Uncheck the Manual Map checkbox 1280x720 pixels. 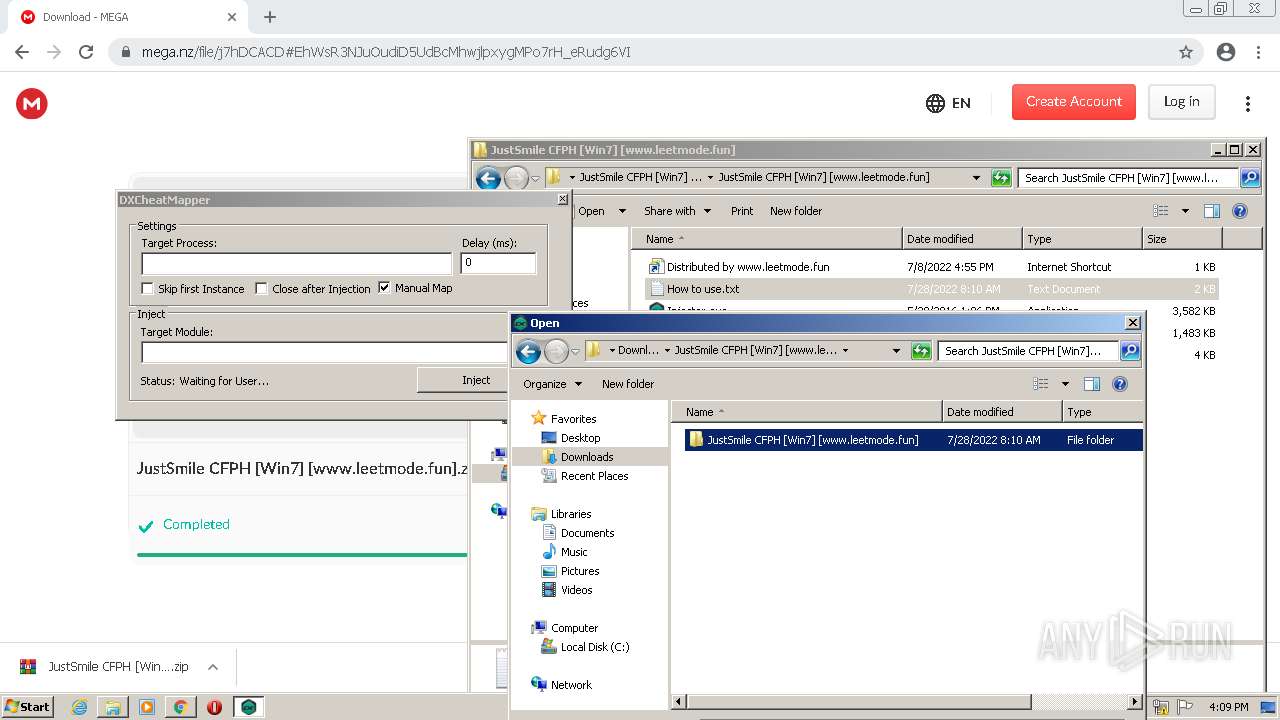pos(384,288)
